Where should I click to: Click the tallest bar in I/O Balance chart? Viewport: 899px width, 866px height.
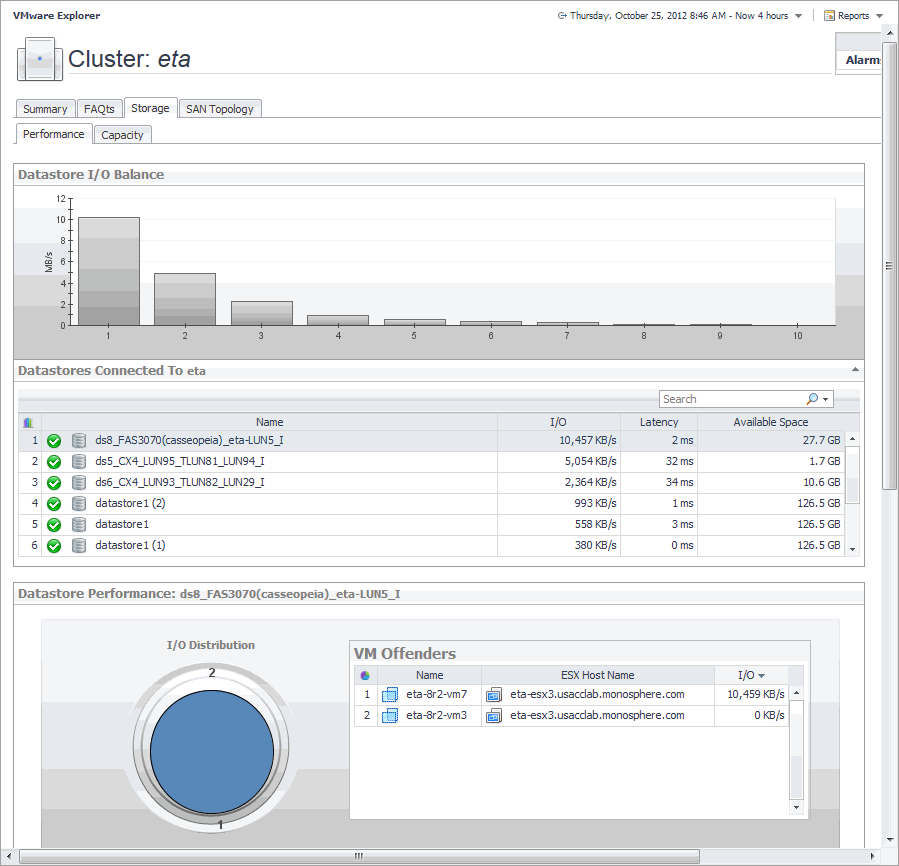pyautogui.click(x=108, y=271)
